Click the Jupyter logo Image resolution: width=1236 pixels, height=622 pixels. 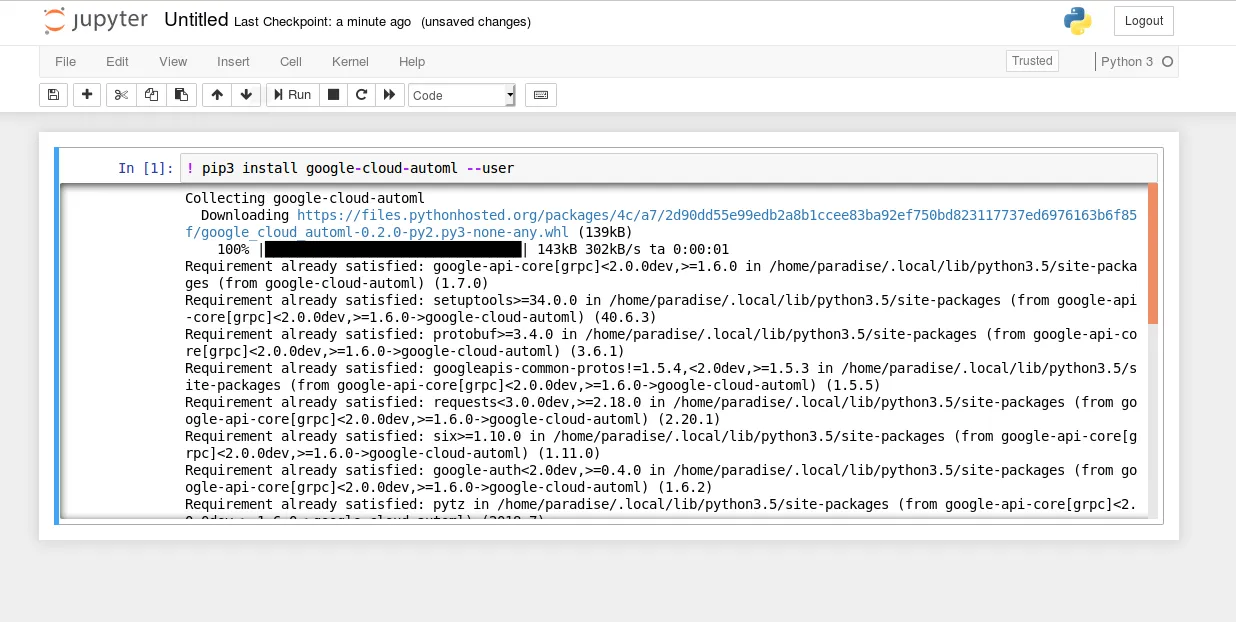point(96,21)
